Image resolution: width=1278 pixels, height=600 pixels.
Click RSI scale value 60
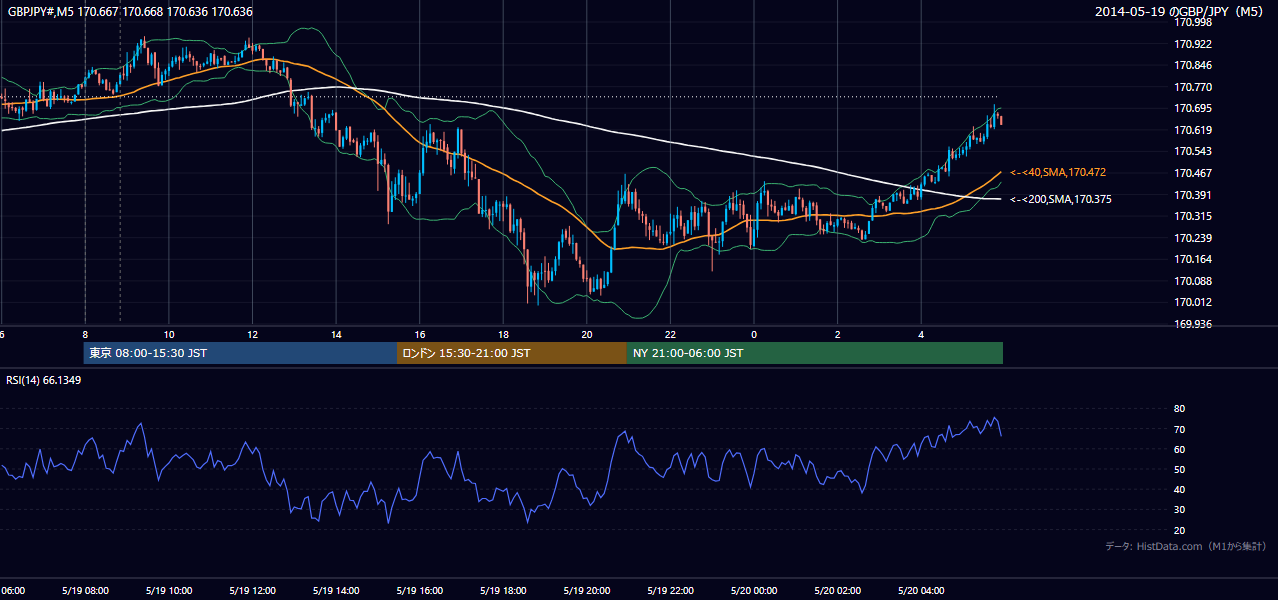click(x=1180, y=450)
